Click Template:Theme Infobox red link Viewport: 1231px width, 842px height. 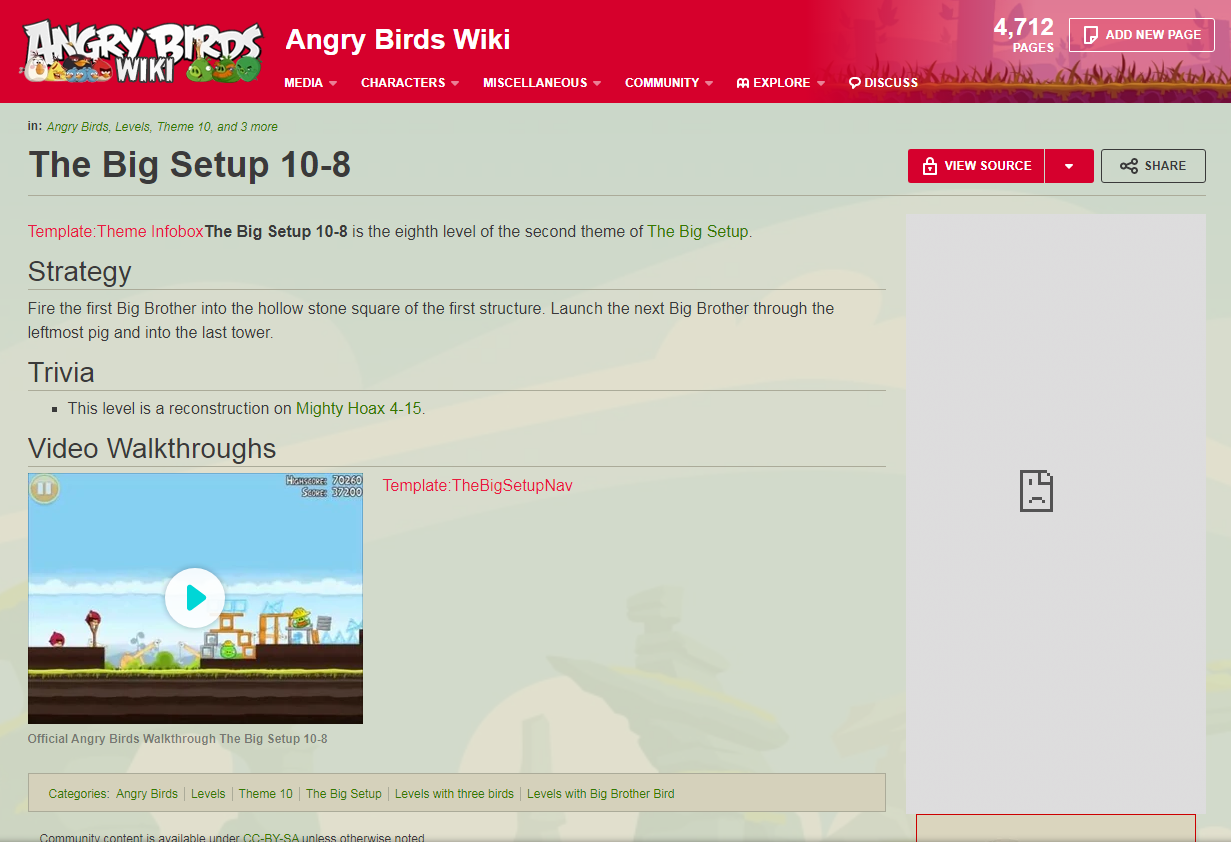point(116,231)
